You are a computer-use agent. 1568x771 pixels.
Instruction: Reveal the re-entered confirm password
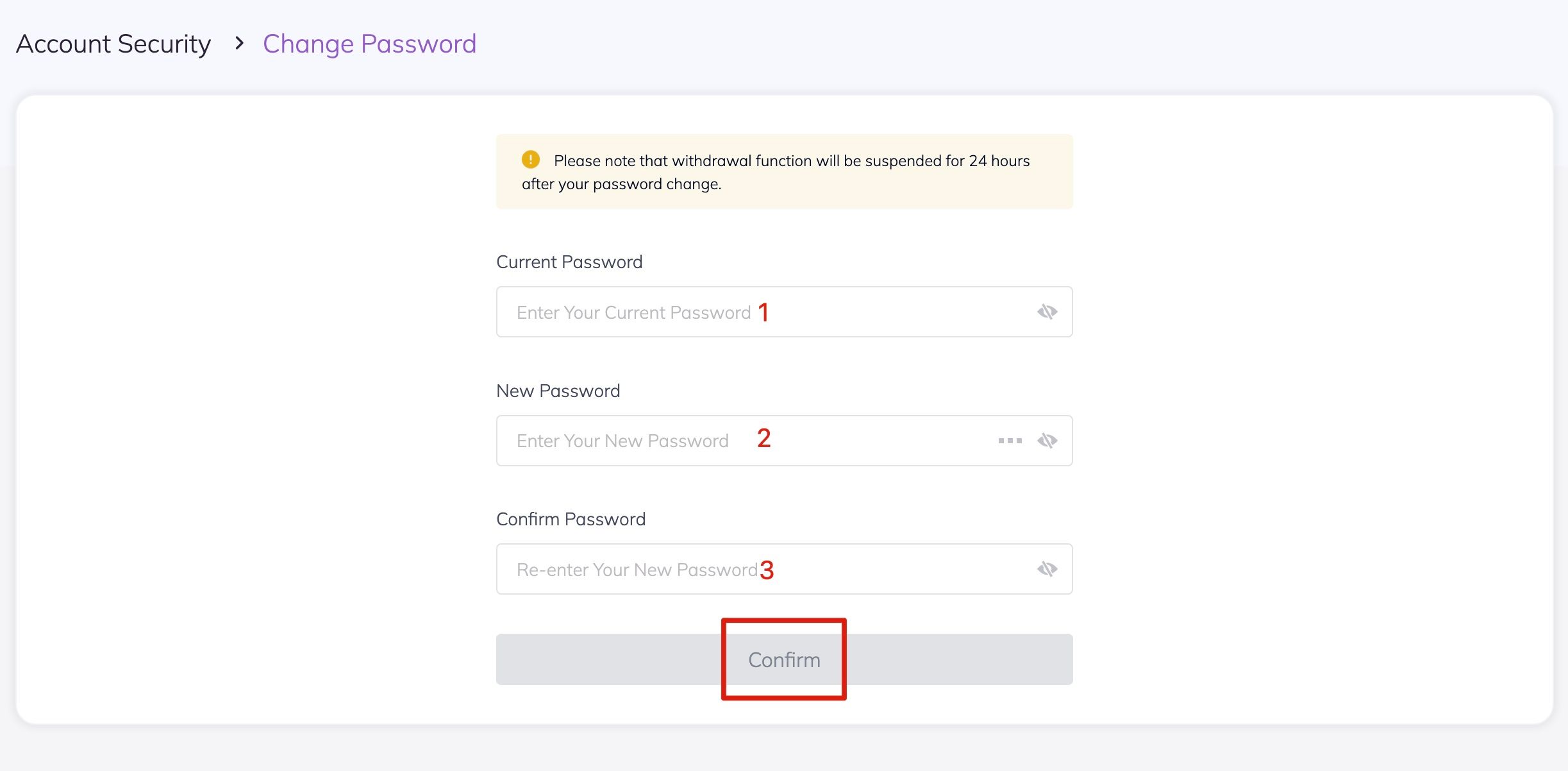click(x=1047, y=569)
